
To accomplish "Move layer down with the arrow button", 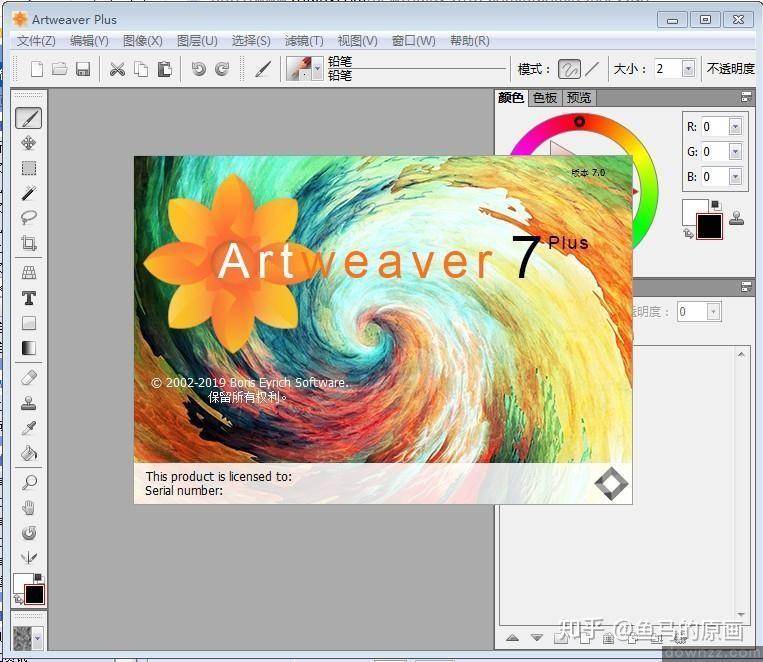I will click(x=537, y=638).
